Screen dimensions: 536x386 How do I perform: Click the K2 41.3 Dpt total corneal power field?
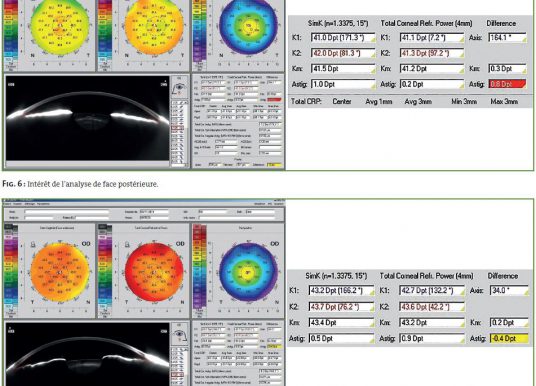click(x=432, y=53)
